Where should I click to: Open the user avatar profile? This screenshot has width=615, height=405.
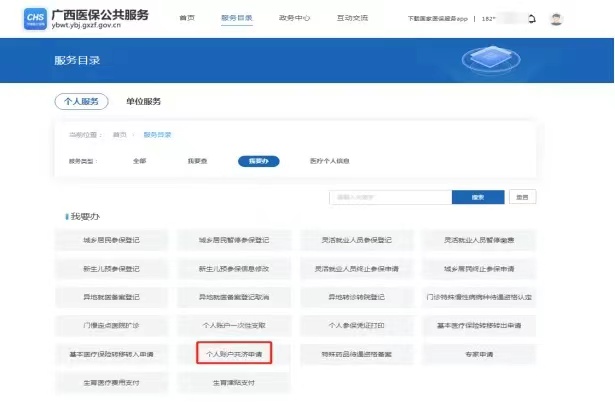coord(556,19)
